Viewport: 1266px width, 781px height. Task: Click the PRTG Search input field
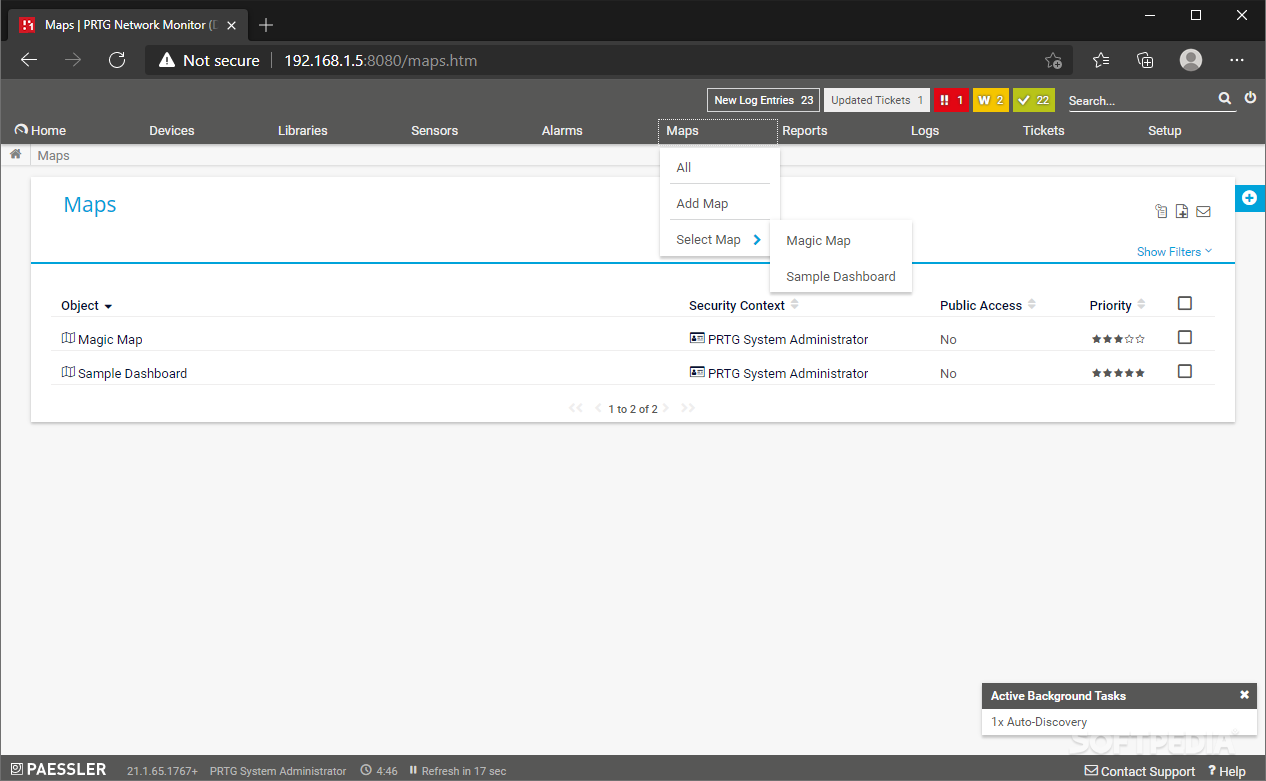1140,101
